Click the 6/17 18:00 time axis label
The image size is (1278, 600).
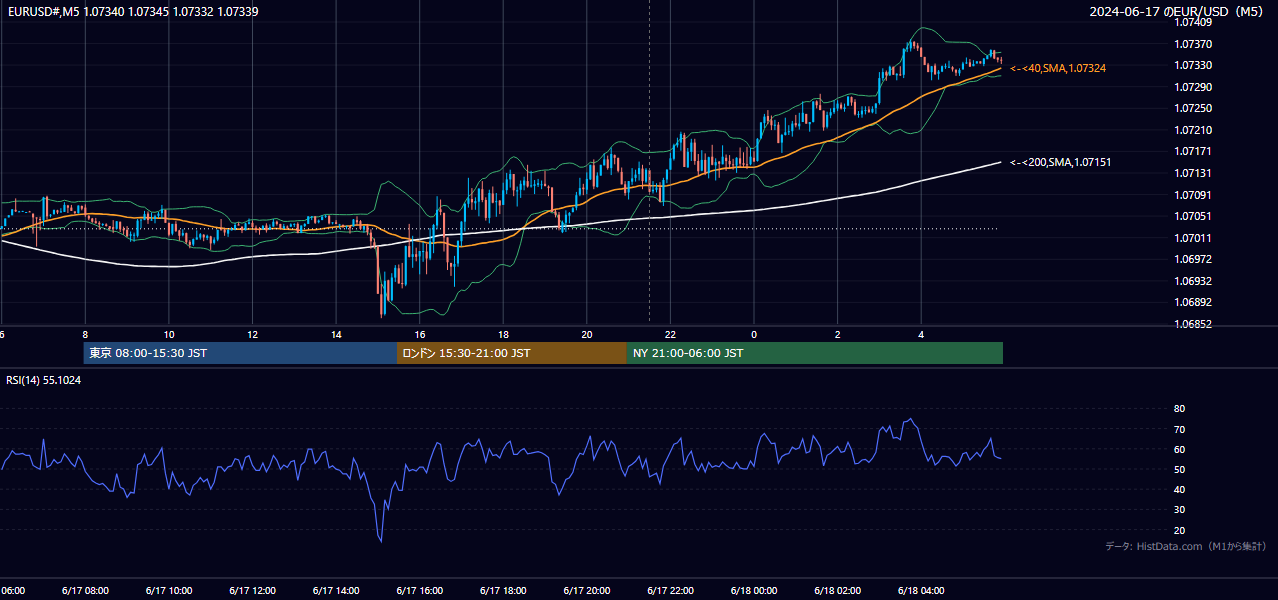tap(503, 590)
